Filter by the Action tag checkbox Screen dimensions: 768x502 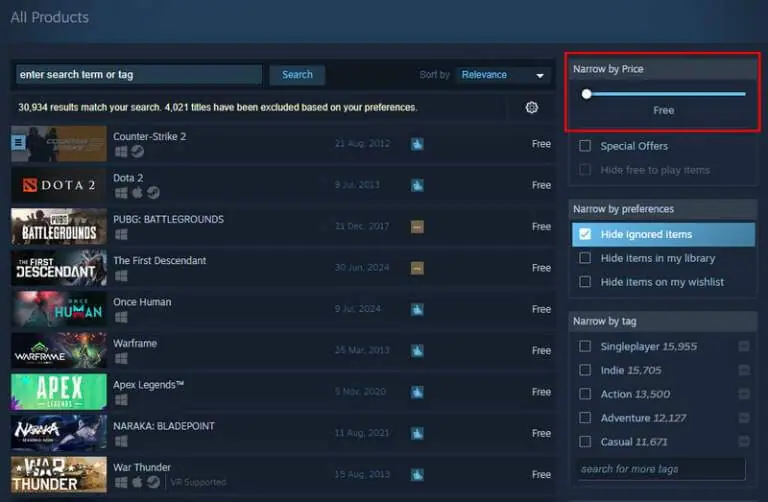click(x=585, y=394)
